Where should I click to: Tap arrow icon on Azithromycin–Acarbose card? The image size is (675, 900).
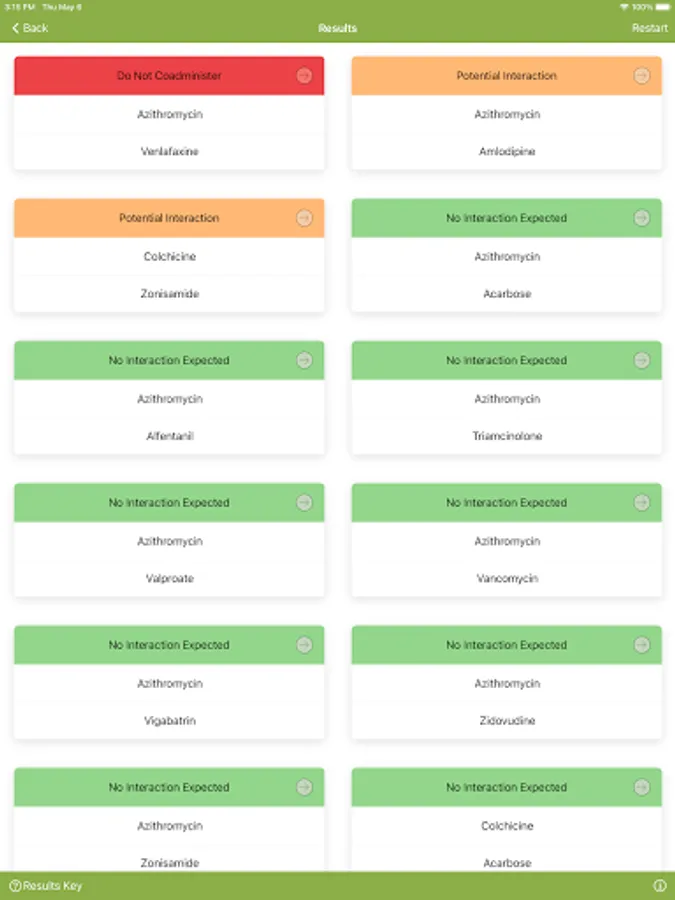(641, 218)
